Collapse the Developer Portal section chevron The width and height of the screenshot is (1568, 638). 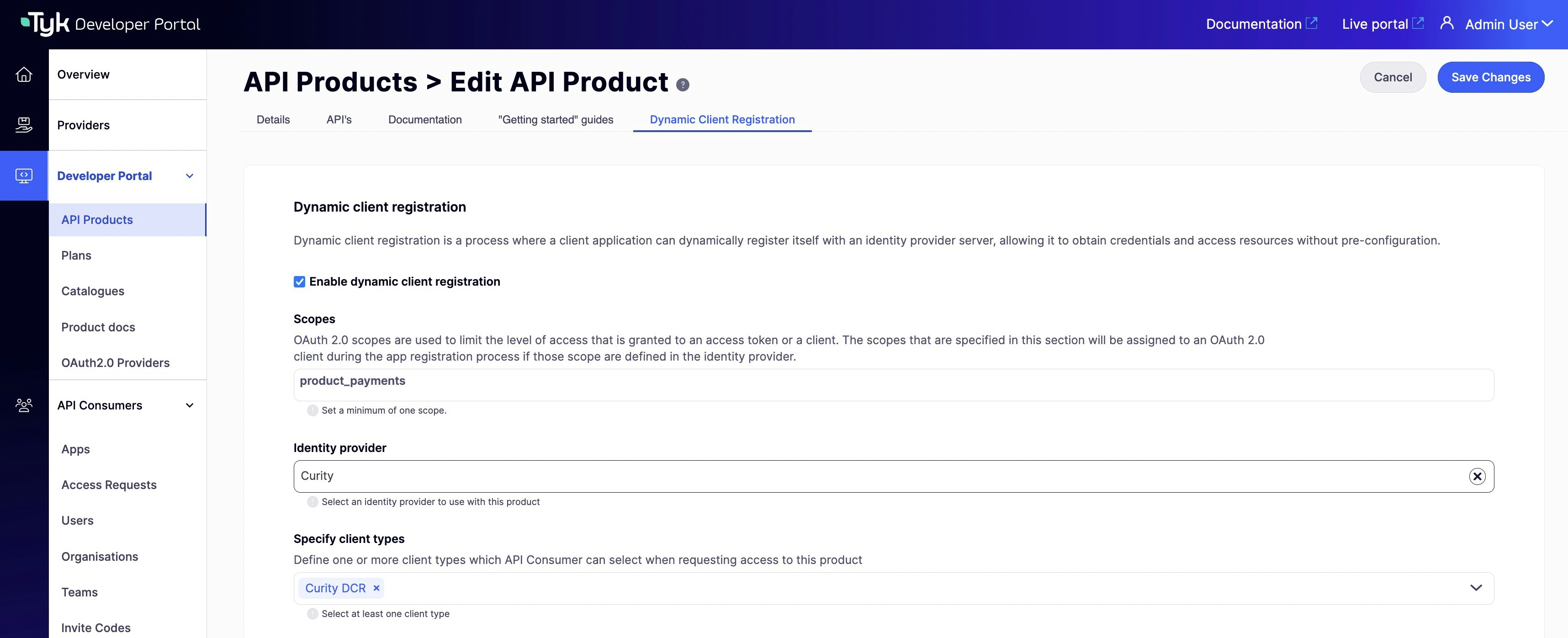tap(189, 176)
